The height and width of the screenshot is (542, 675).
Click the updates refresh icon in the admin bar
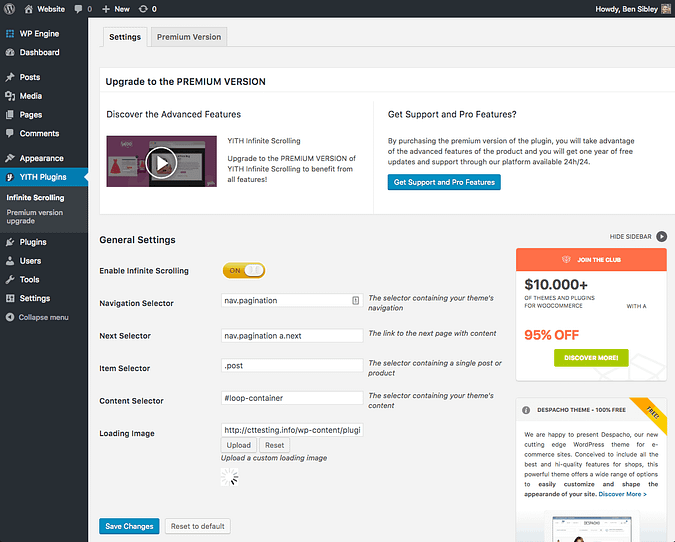tap(143, 9)
